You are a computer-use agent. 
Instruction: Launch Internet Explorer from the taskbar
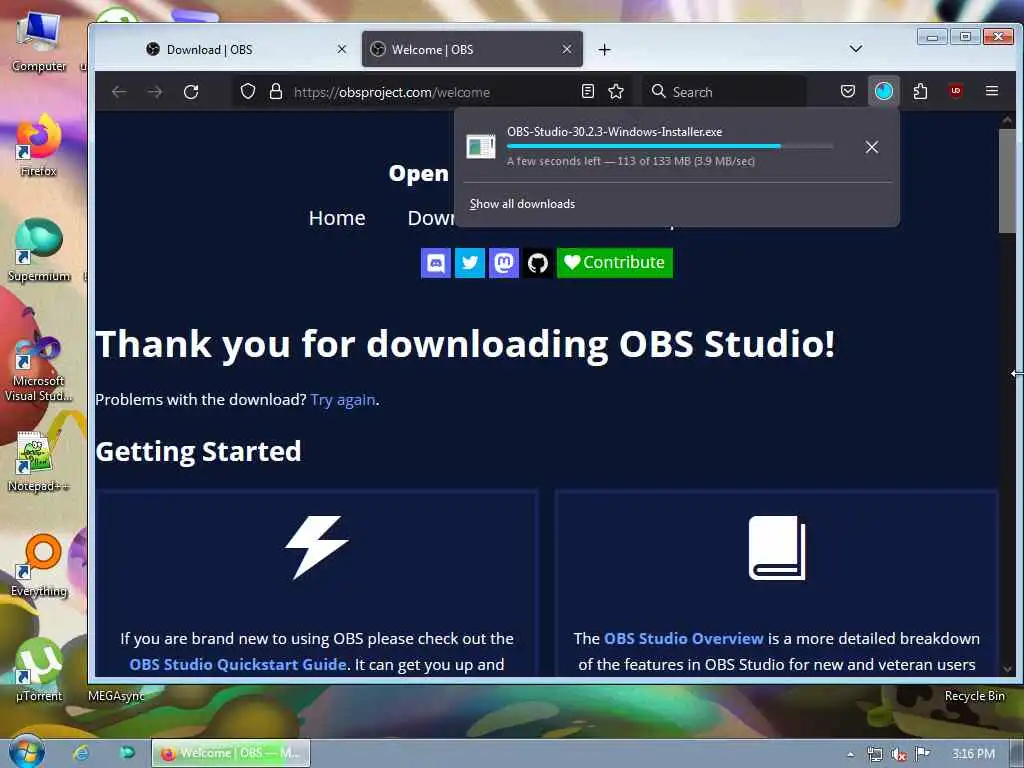pyautogui.click(x=82, y=753)
